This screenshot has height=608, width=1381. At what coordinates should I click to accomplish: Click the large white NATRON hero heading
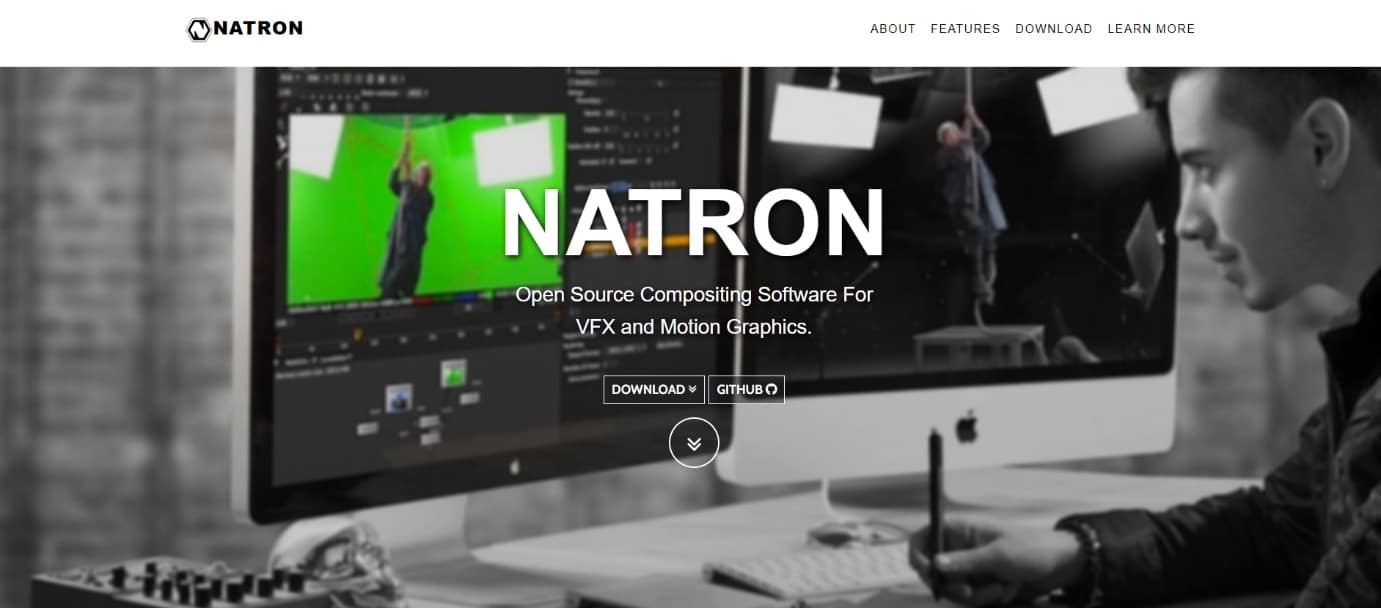tap(694, 222)
